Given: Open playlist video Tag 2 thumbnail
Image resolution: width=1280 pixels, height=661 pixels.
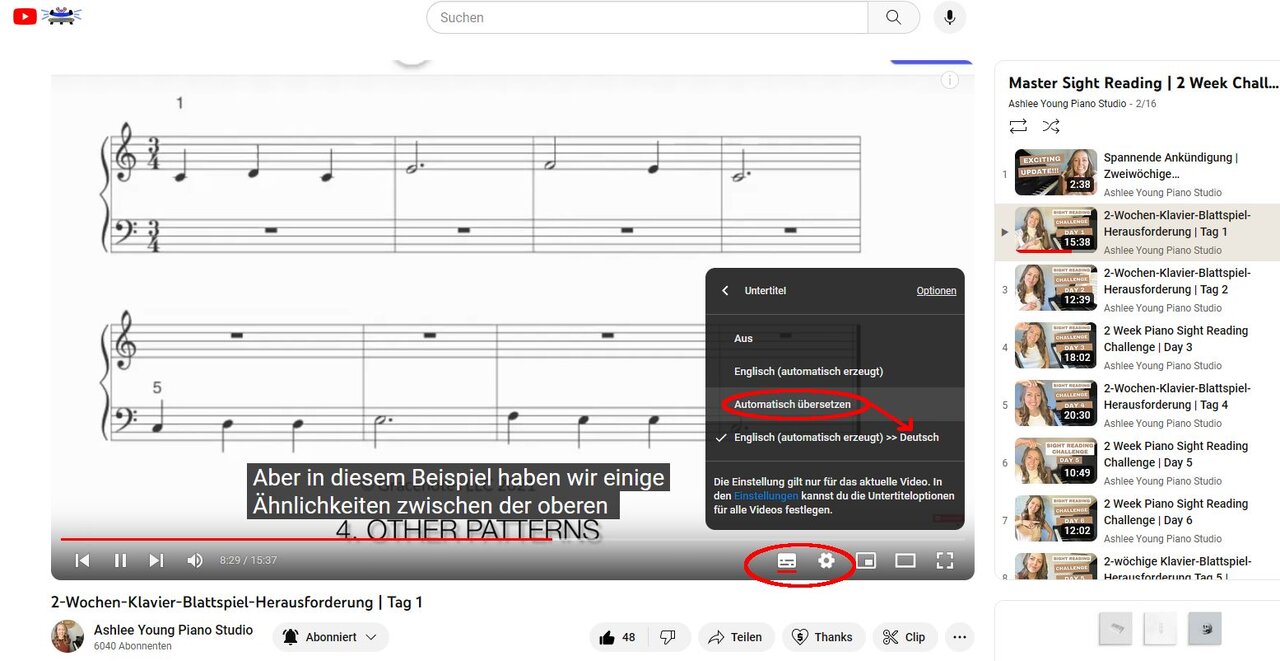Looking at the screenshot, I should [x=1055, y=287].
